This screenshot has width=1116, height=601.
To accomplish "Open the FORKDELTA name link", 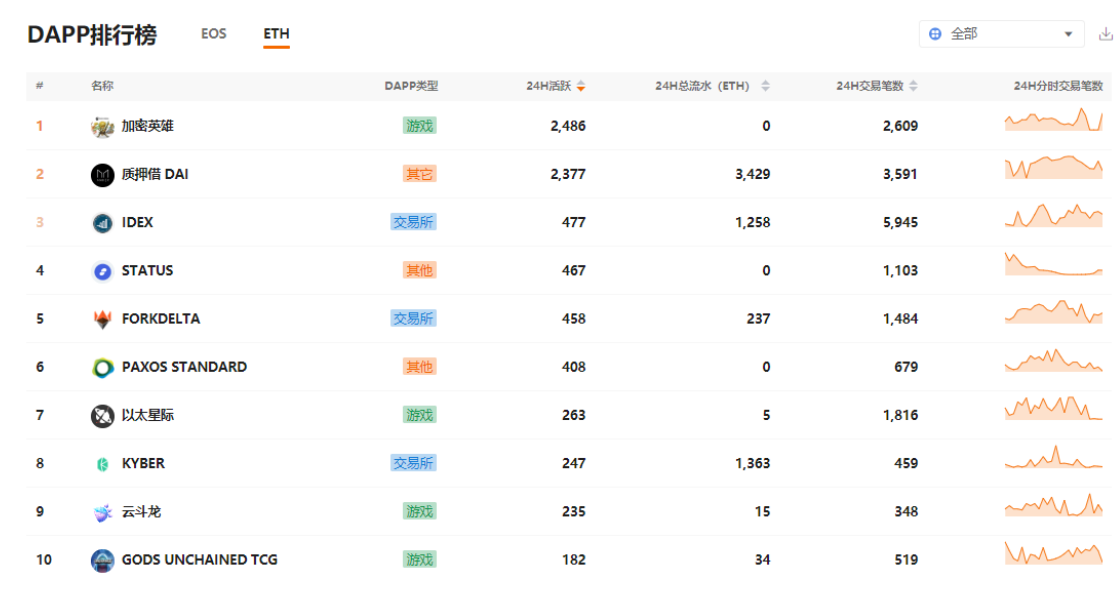I will (x=161, y=319).
